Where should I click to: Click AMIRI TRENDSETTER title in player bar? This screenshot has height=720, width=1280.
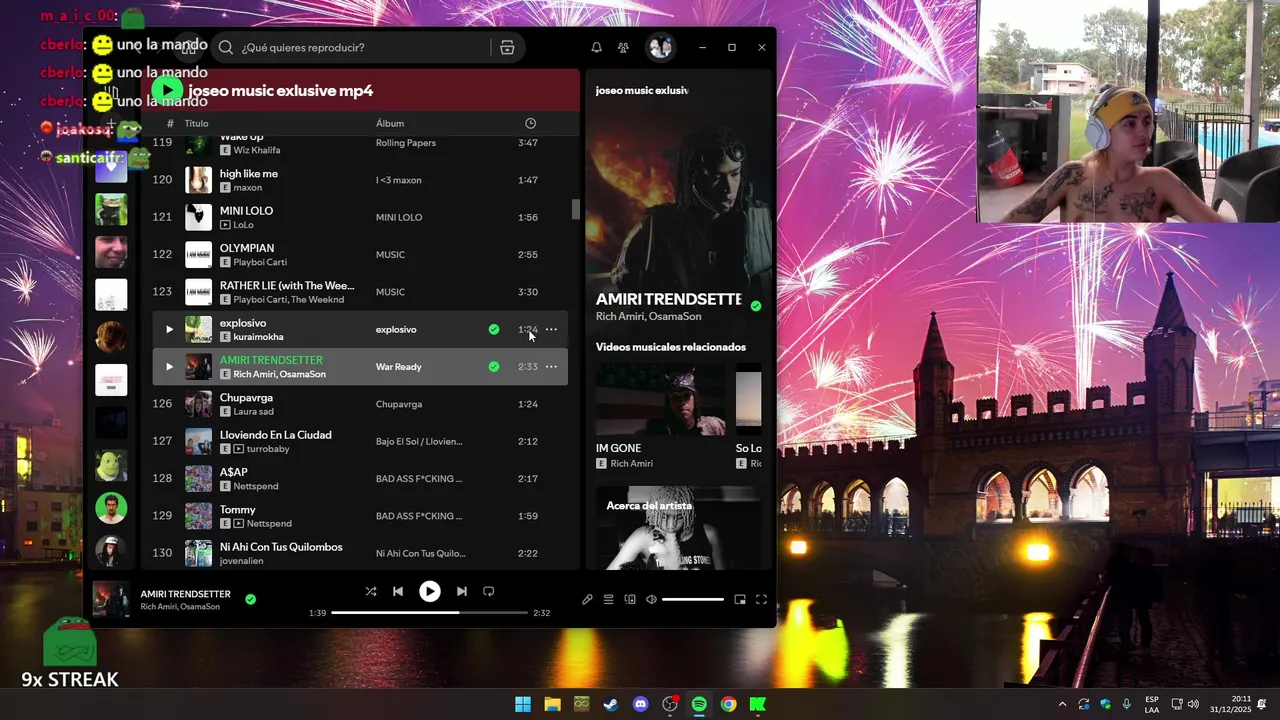click(185, 594)
